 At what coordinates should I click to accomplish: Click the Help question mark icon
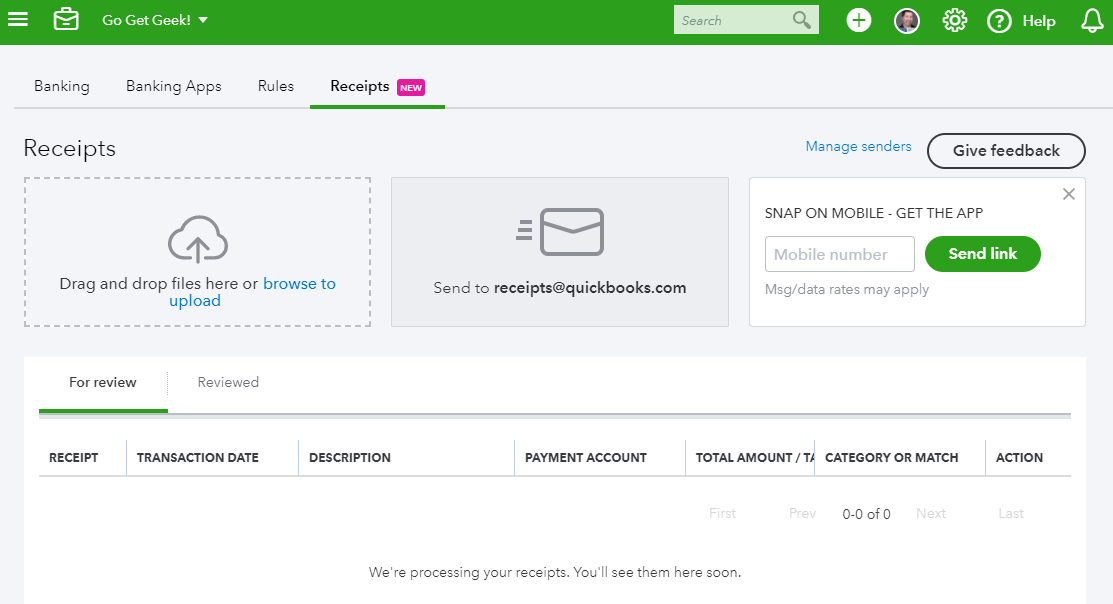coord(998,20)
